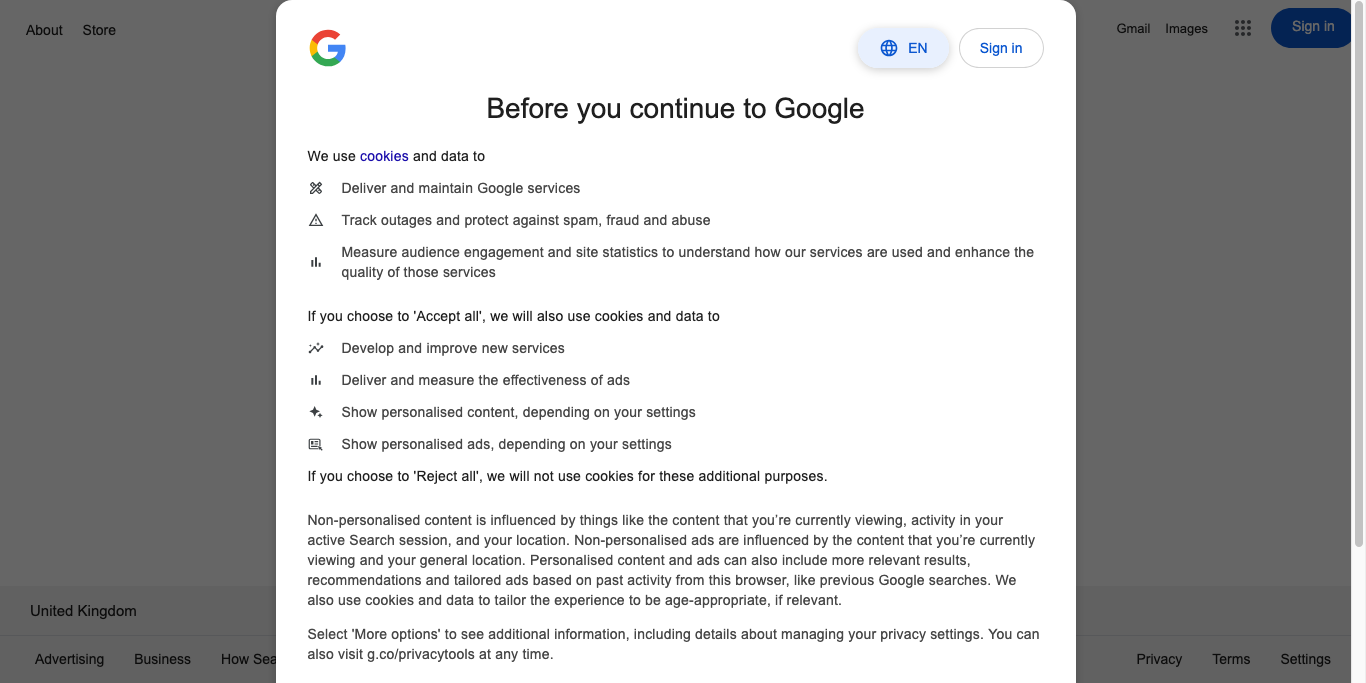
Task: Open the Settings option in the footer
Action: coord(1305,659)
